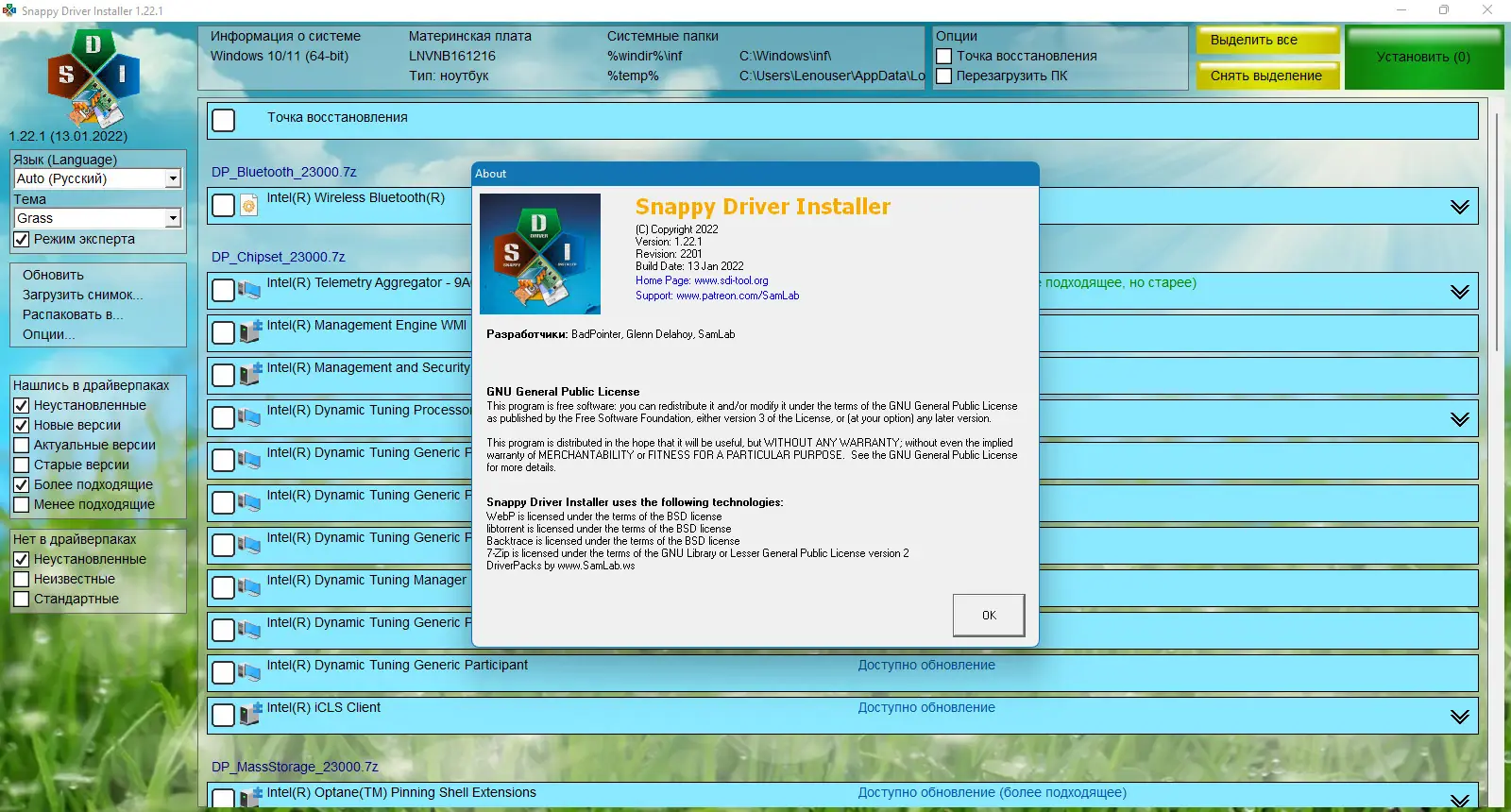Click the driver list vertical scrollbar
Image resolution: width=1511 pixels, height=812 pixels.
tap(1496, 232)
